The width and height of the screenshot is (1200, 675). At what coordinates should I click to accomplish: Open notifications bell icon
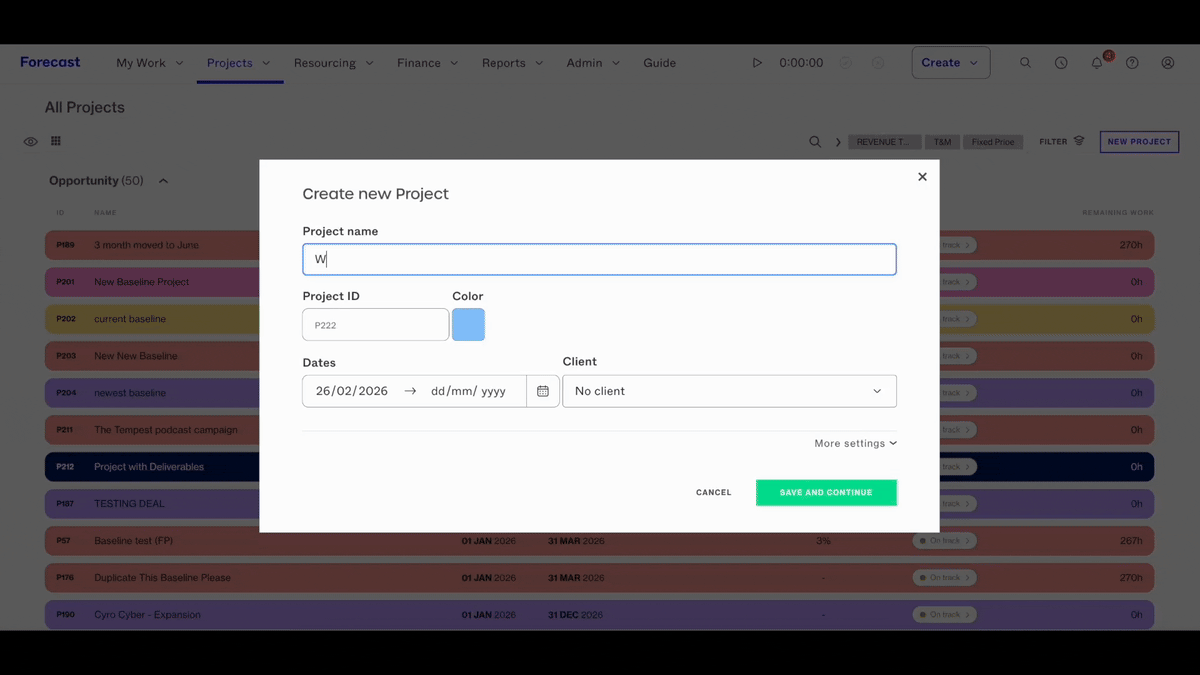1097,63
